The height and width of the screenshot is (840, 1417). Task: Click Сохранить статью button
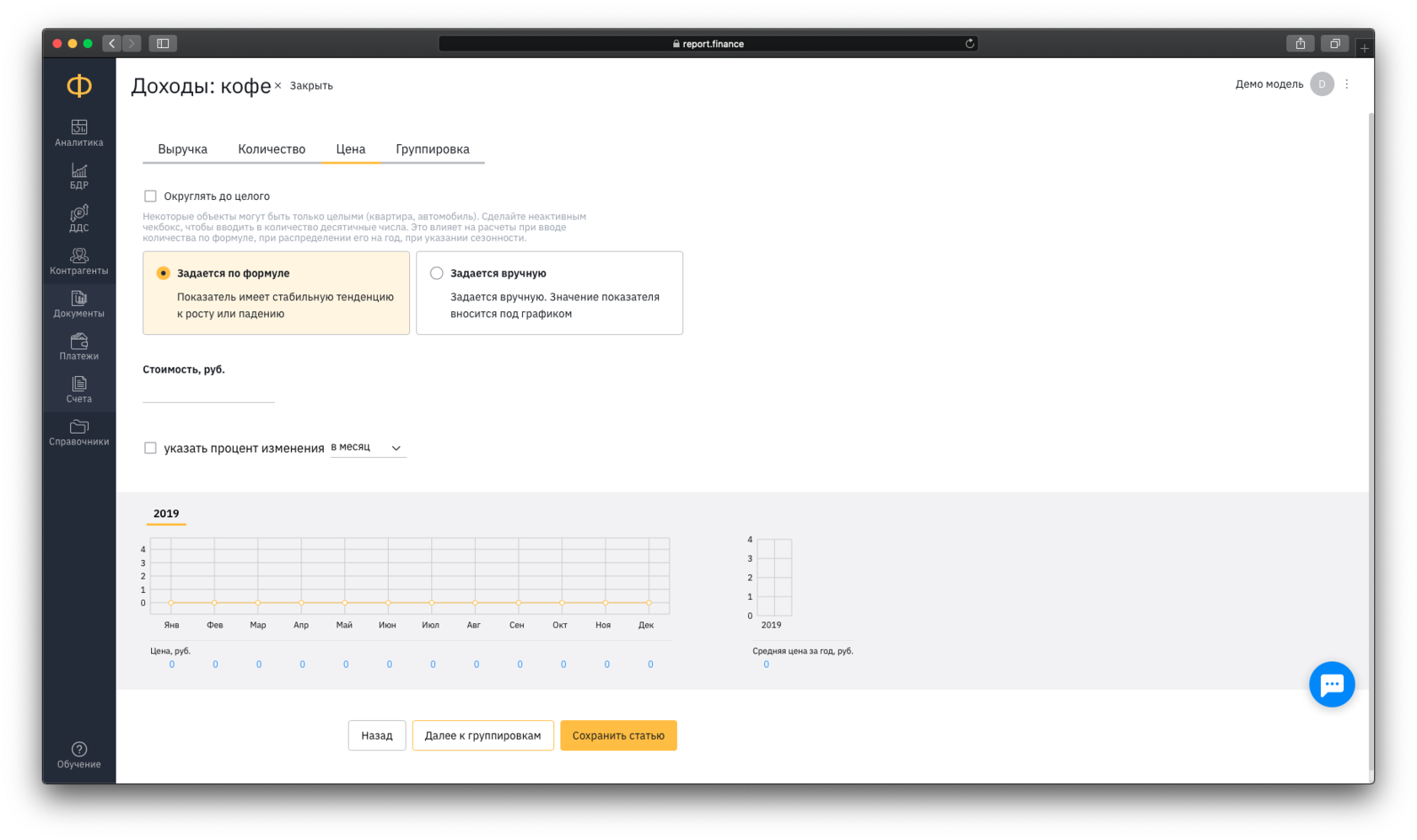618,735
